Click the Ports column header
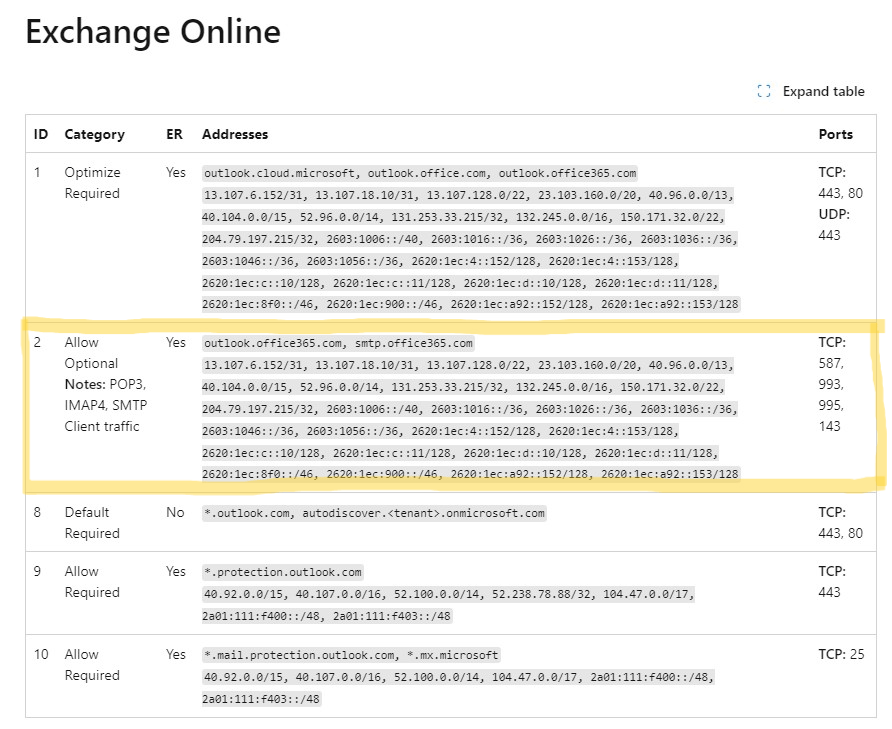 point(836,134)
